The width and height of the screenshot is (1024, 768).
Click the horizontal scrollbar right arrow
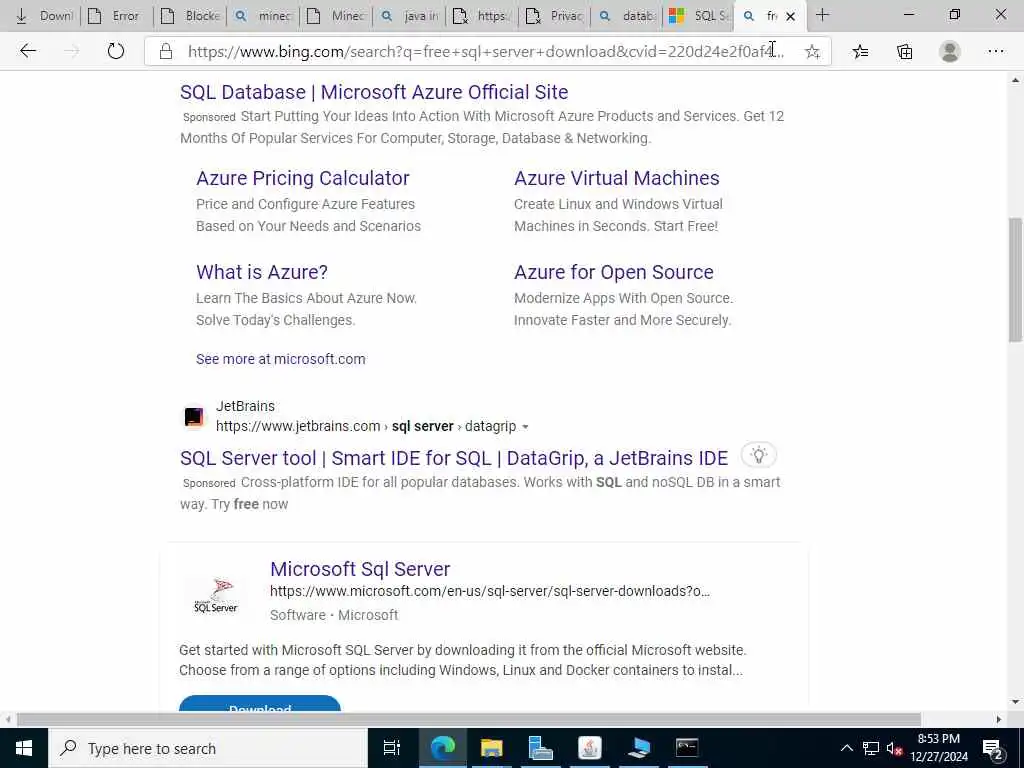coord(999,720)
